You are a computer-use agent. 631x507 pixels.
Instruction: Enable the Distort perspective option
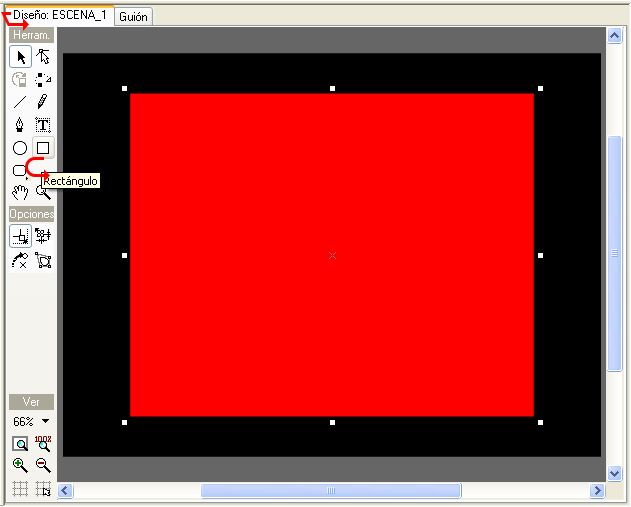[x=43, y=260]
